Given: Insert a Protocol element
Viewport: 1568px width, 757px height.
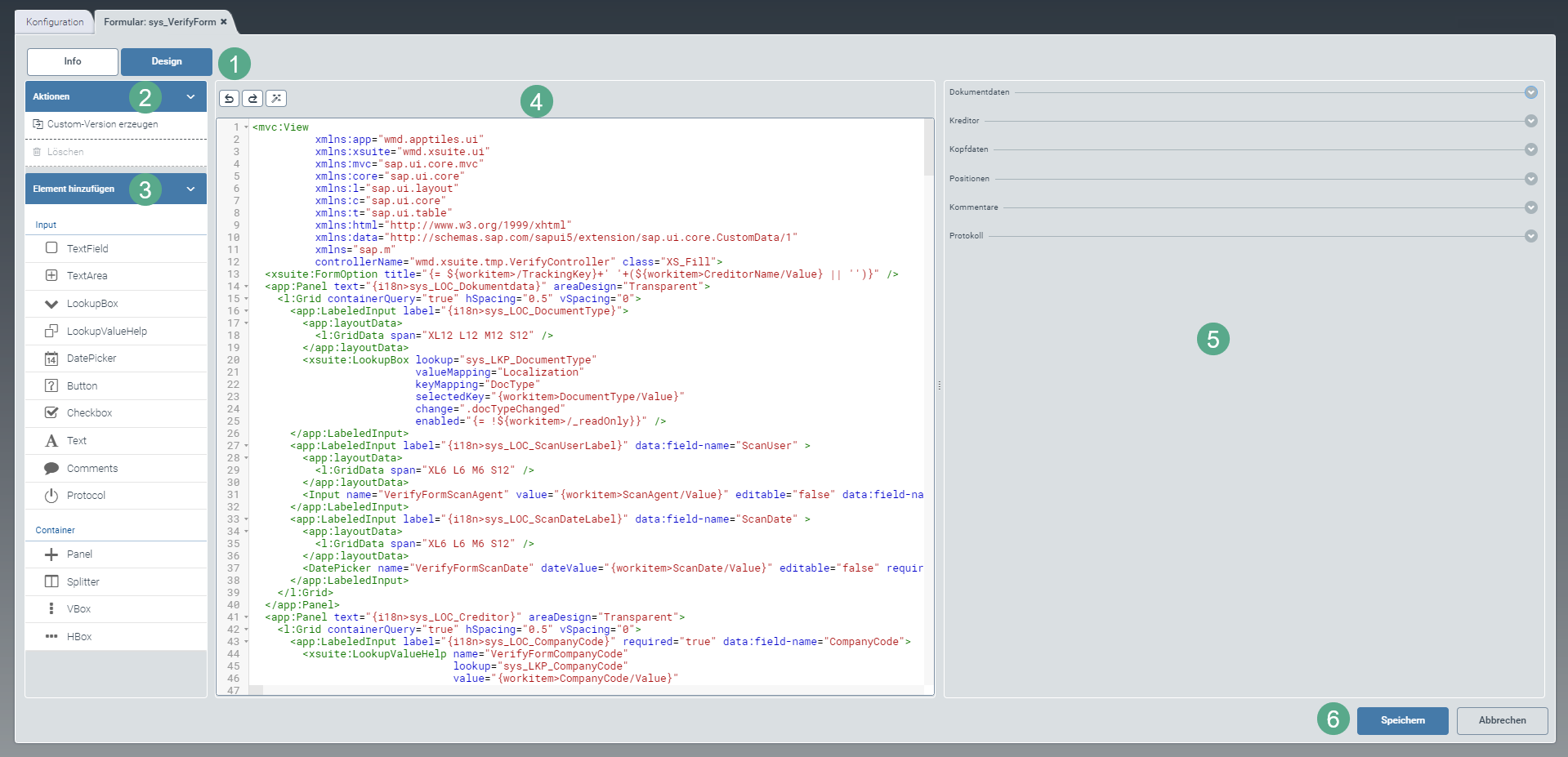Looking at the screenshot, I should [x=86, y=496].
